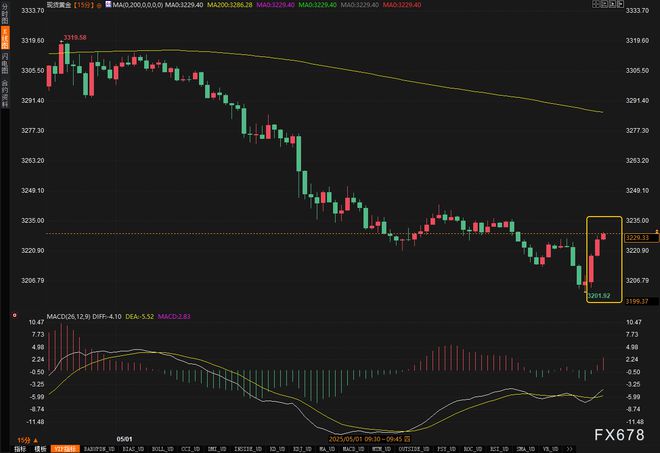Image resolution: width=660 pixels, height=453 pixels.
Task: Select the 模板 template tab
Action: [40, 449]
